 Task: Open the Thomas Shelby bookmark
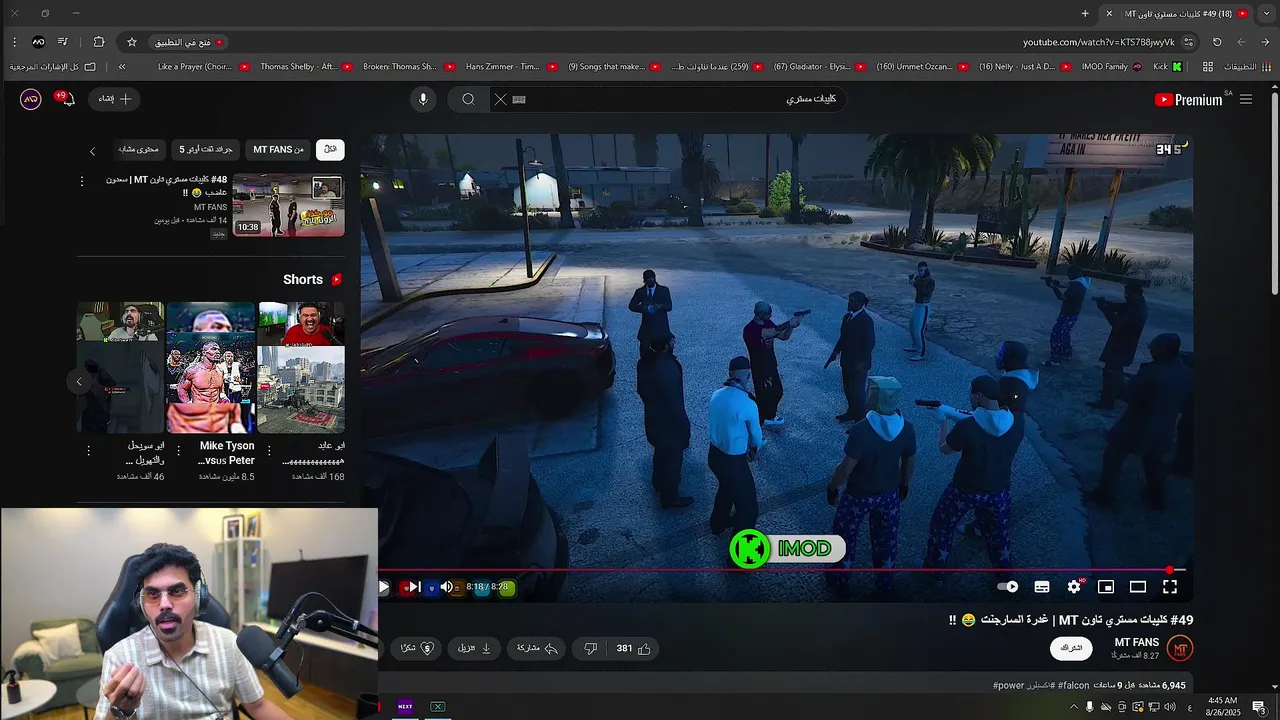305,66
